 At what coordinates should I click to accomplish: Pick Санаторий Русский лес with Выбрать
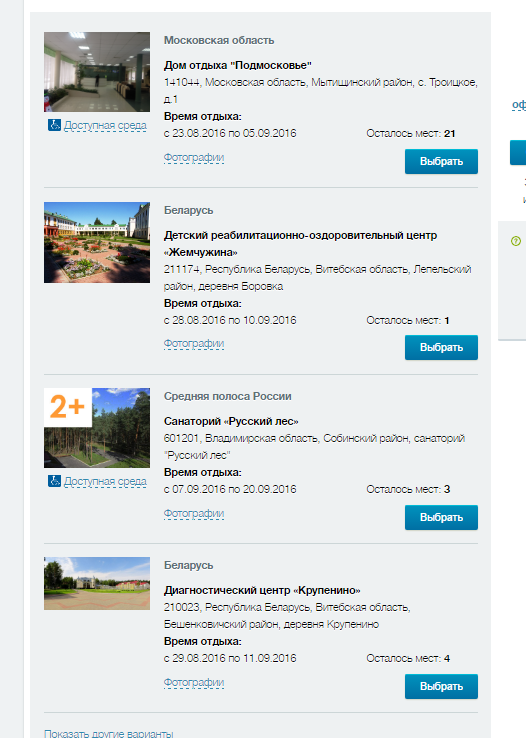click(x=441, y=517)
